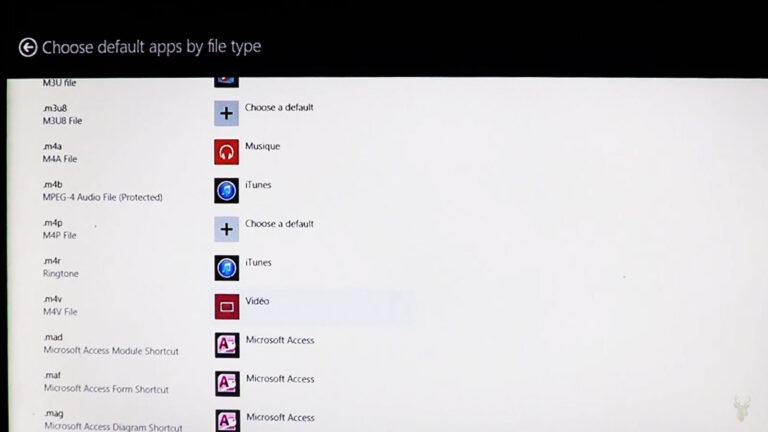
Task: Select the M4V File description text
Action: coord(60,312)
